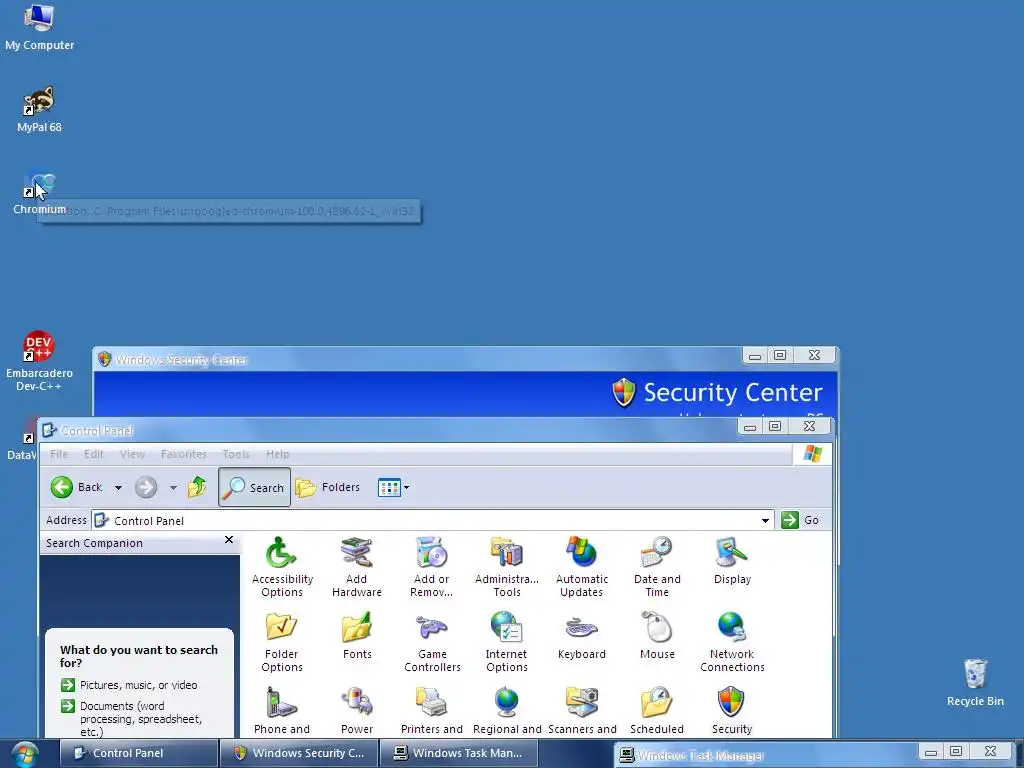Open Scanners and Cameras icon
This screenshot has width=1024, height=768.
click(x=582, y=711)
